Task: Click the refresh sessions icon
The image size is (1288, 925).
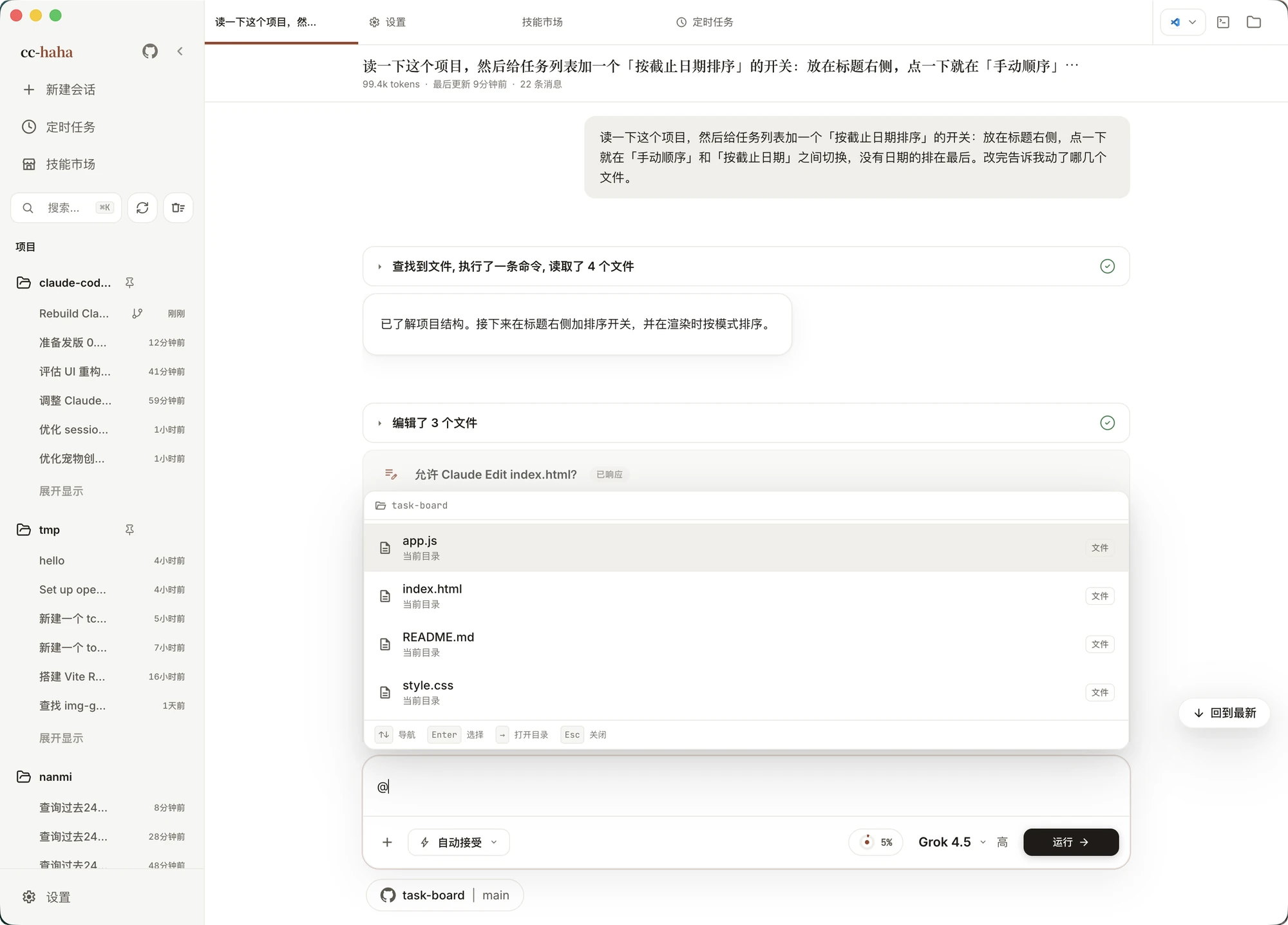Action: [142, 207]
